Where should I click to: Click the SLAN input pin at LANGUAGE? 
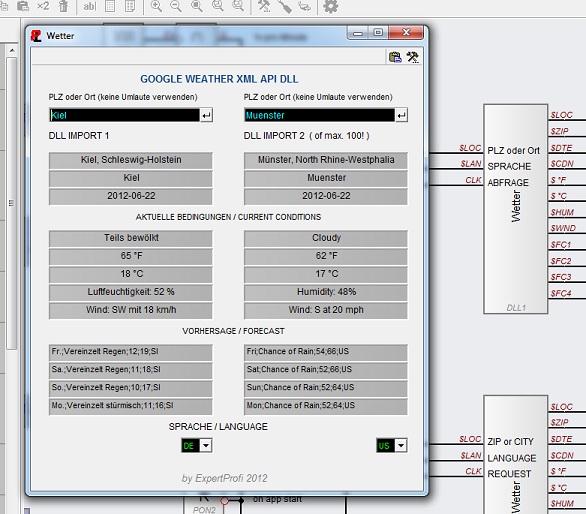point(471,455)
